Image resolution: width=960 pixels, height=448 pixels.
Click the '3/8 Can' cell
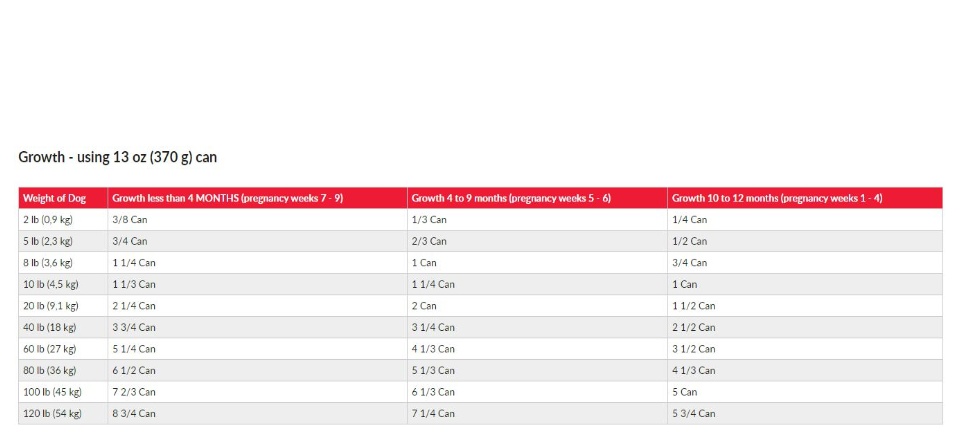[129, 219]
